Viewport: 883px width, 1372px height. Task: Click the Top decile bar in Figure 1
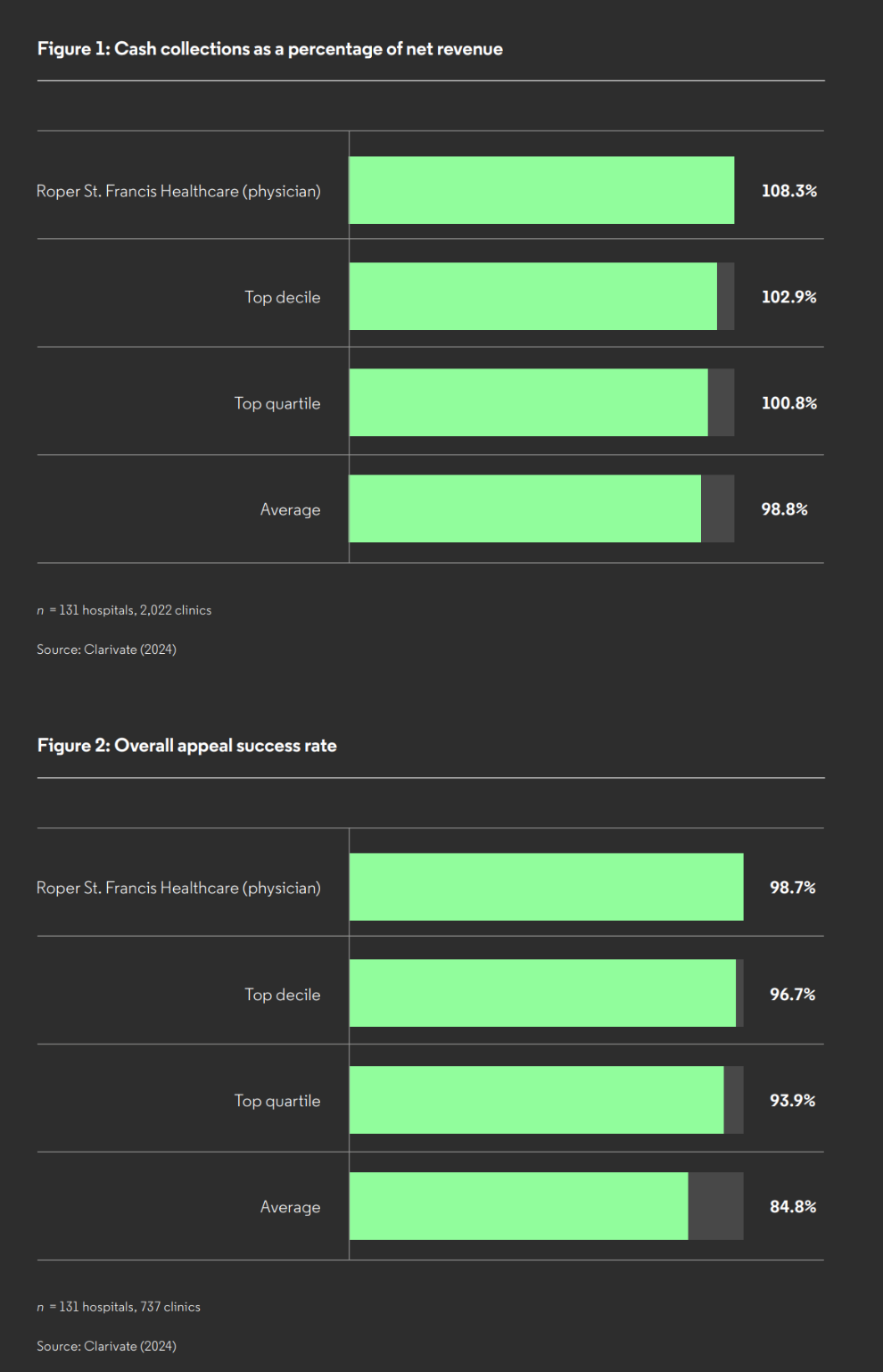(533, 296)
